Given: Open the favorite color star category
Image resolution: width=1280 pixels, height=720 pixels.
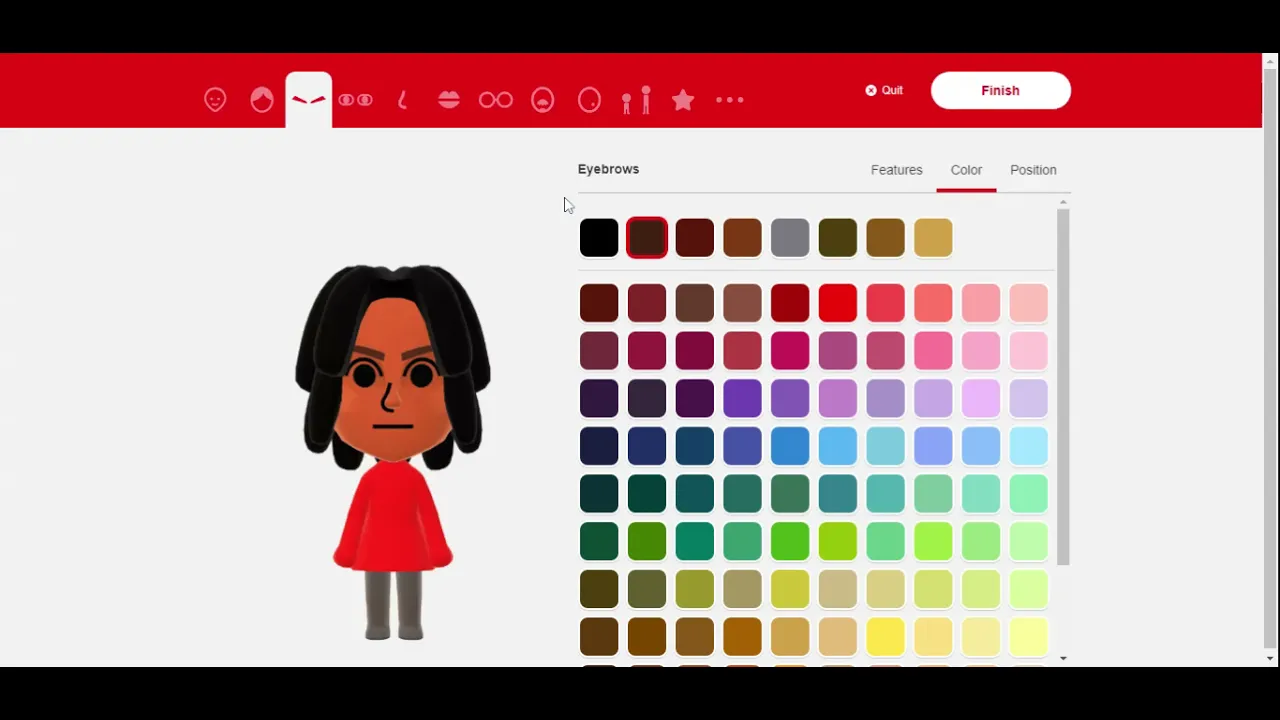Looking at the screenshot, I should [x=683, y=100].
